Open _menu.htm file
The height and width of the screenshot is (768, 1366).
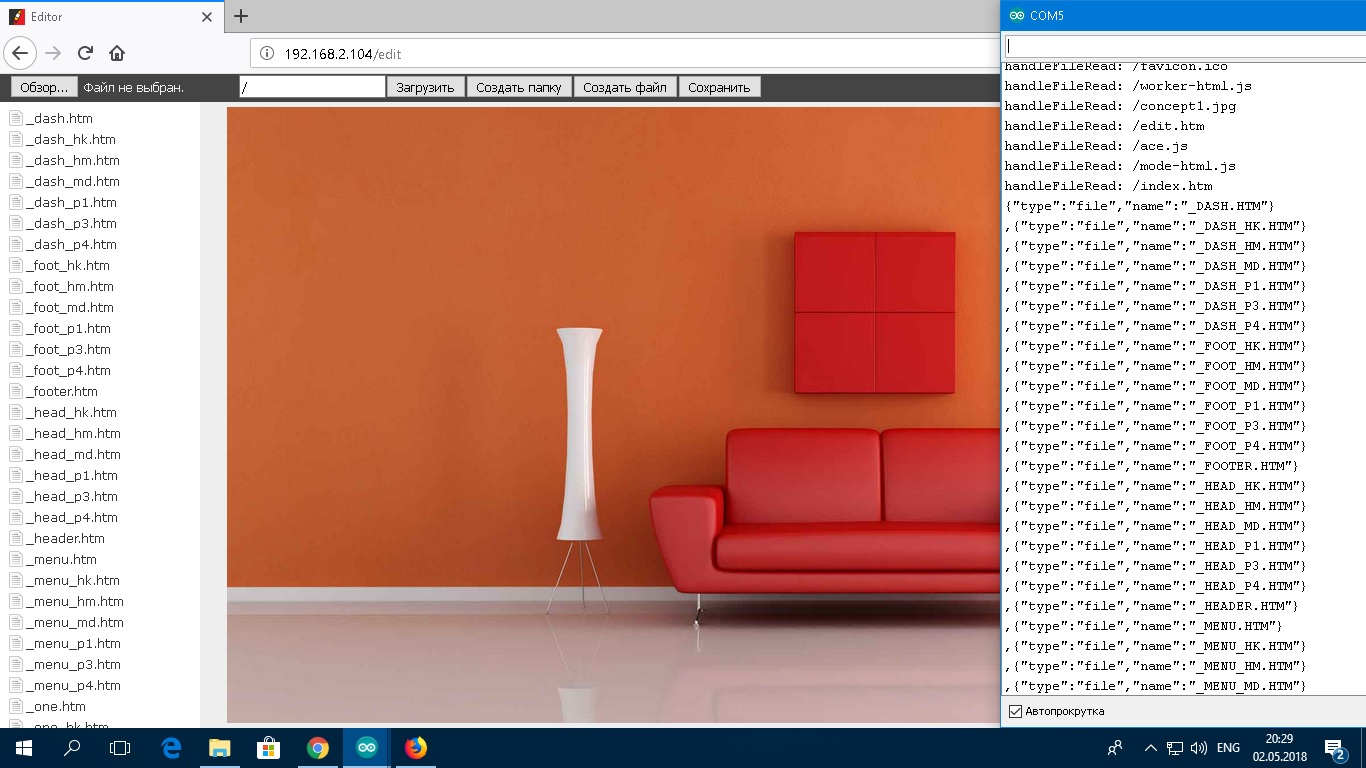(61, 559)
